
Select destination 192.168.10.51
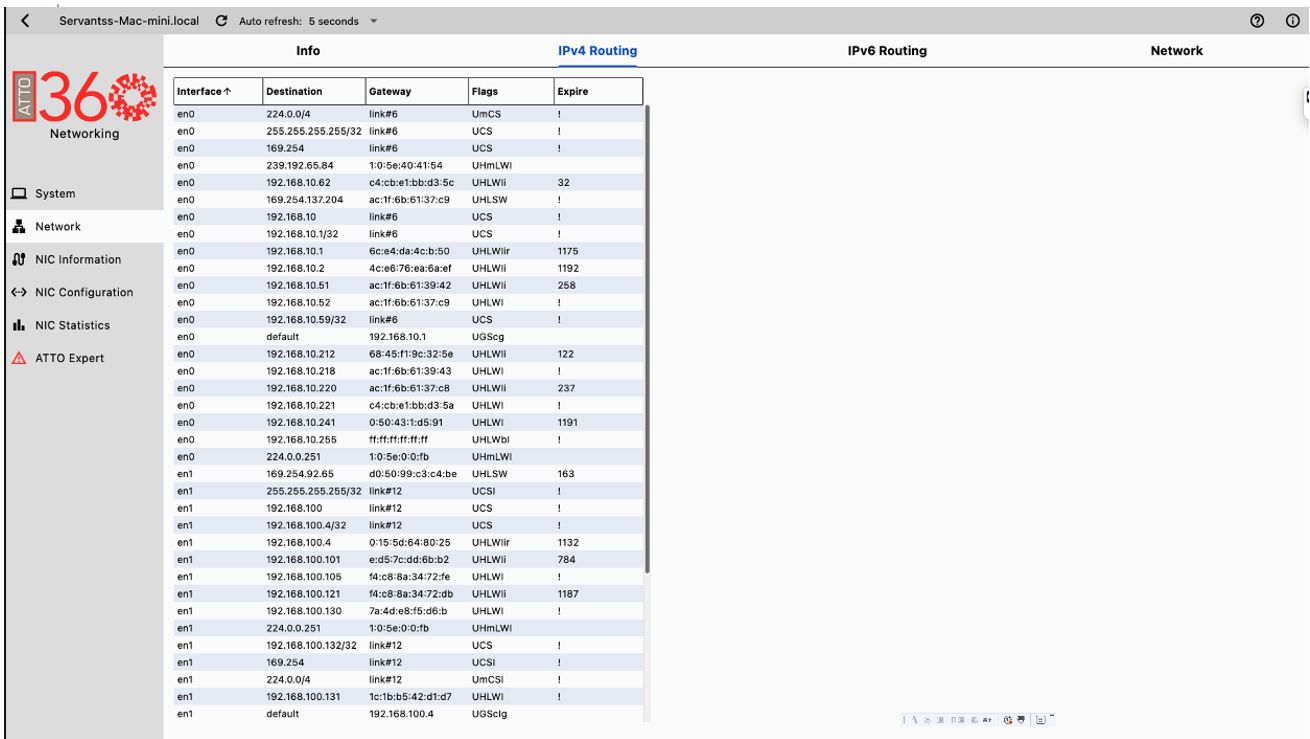coord(298,285)
